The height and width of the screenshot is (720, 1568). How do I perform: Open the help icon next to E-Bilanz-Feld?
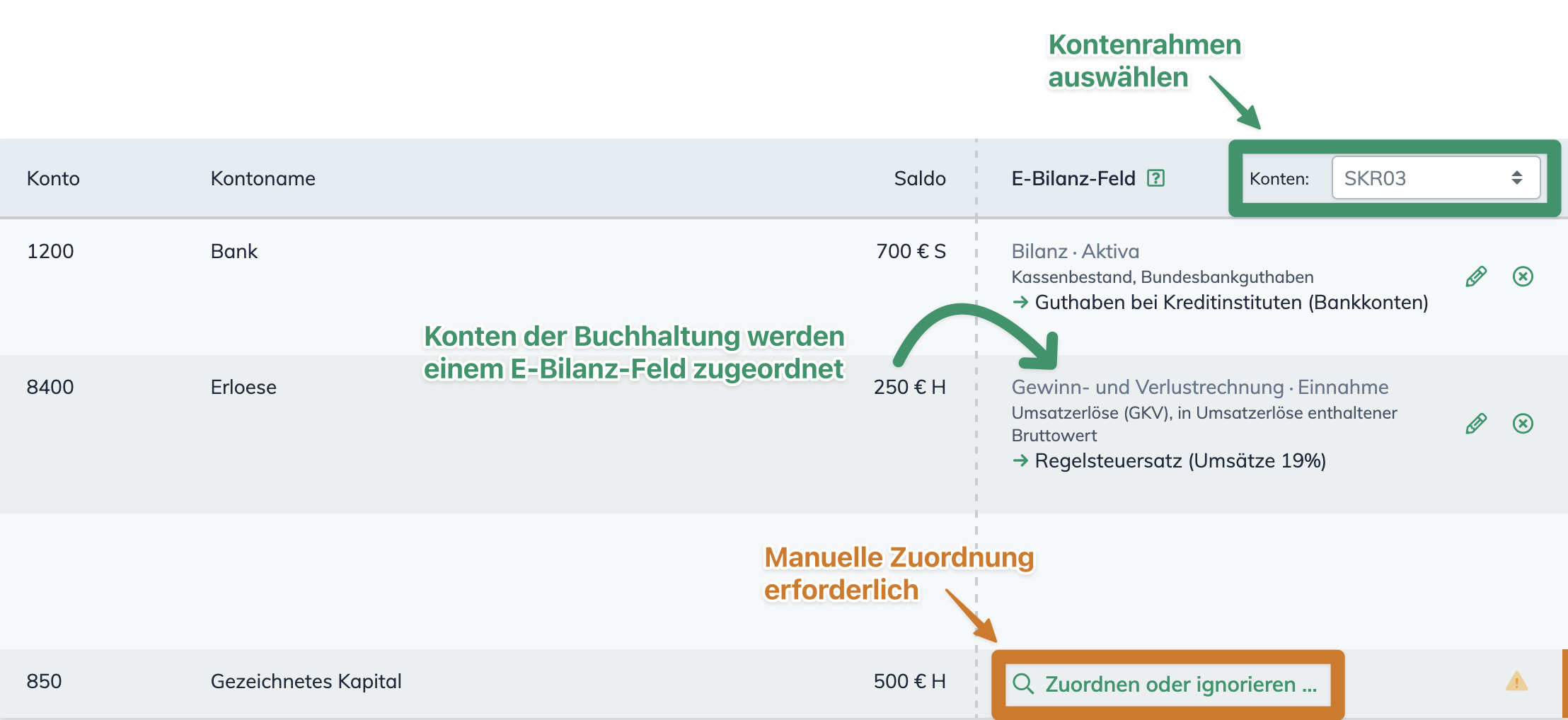1157,178
